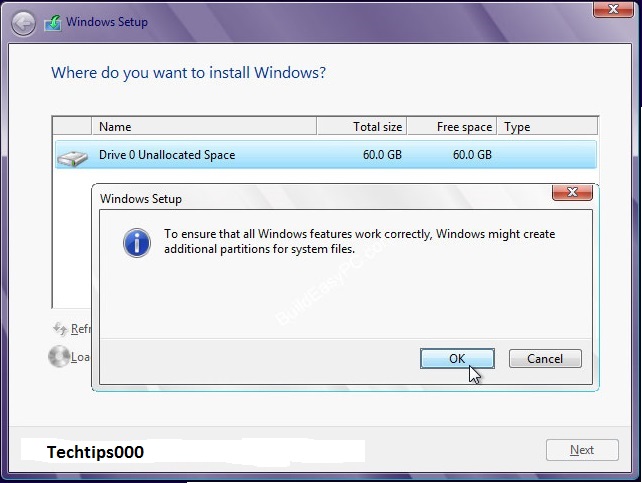The height and width of the screenshot is (483, 642).
Task: Click the hard drive icon for Drive 0
Action: coord(72,158)
